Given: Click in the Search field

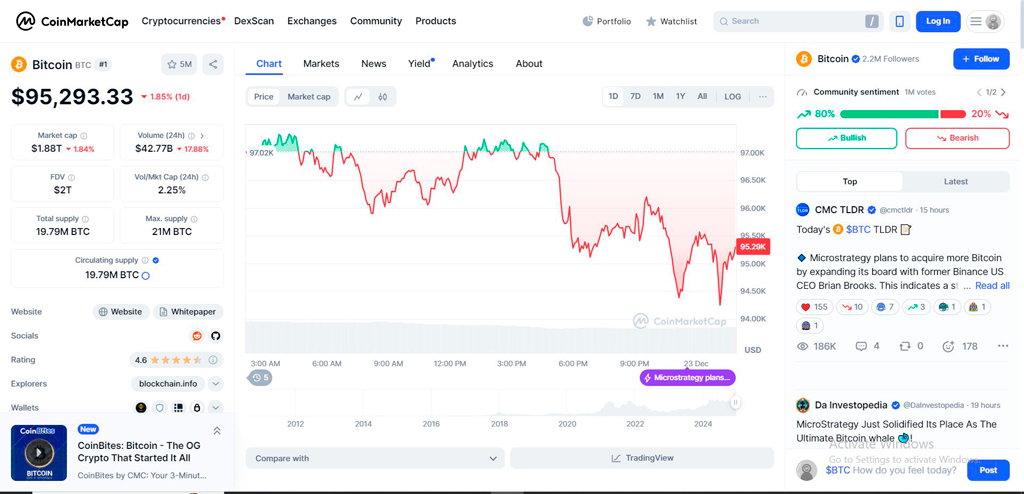Looking at the screenshot, I should pos(798,22).
